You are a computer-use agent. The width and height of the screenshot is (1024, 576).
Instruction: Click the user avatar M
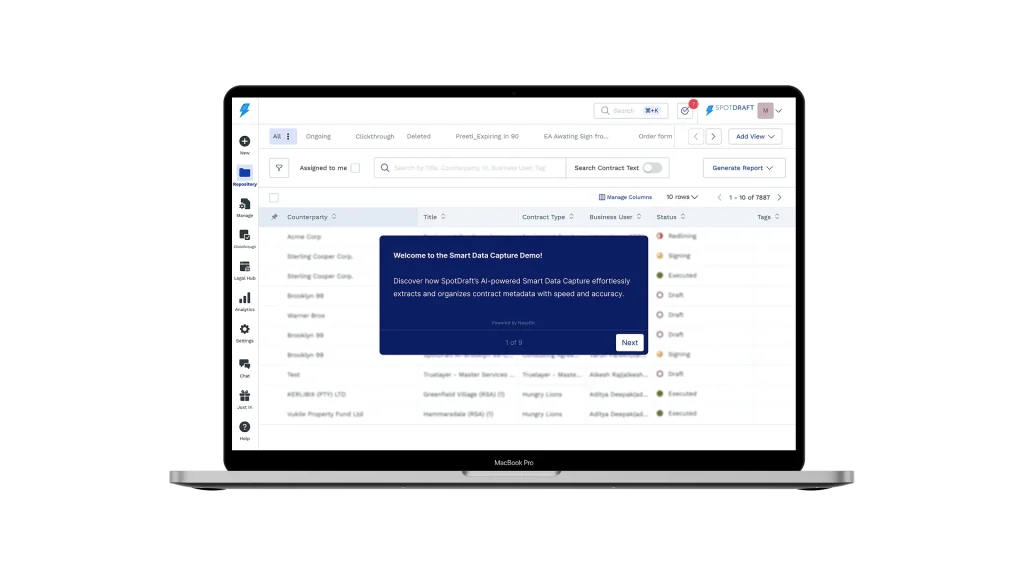tap(765, 110)
